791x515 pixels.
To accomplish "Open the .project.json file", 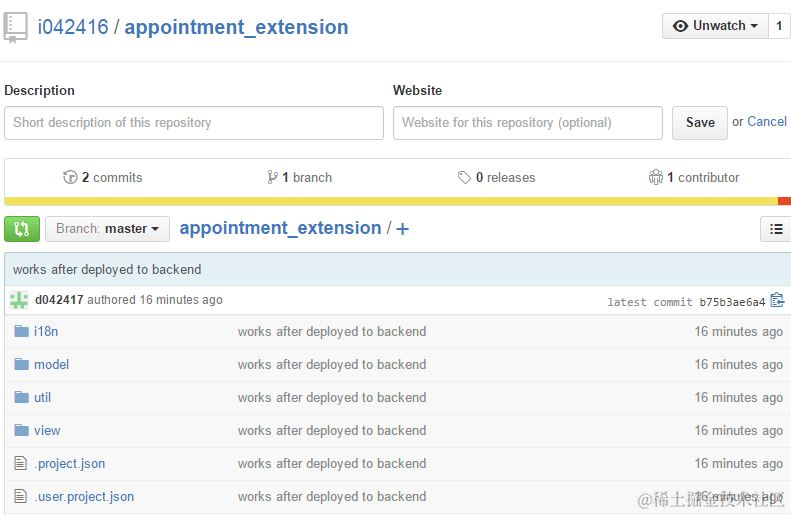I will [x=70, y=464].
